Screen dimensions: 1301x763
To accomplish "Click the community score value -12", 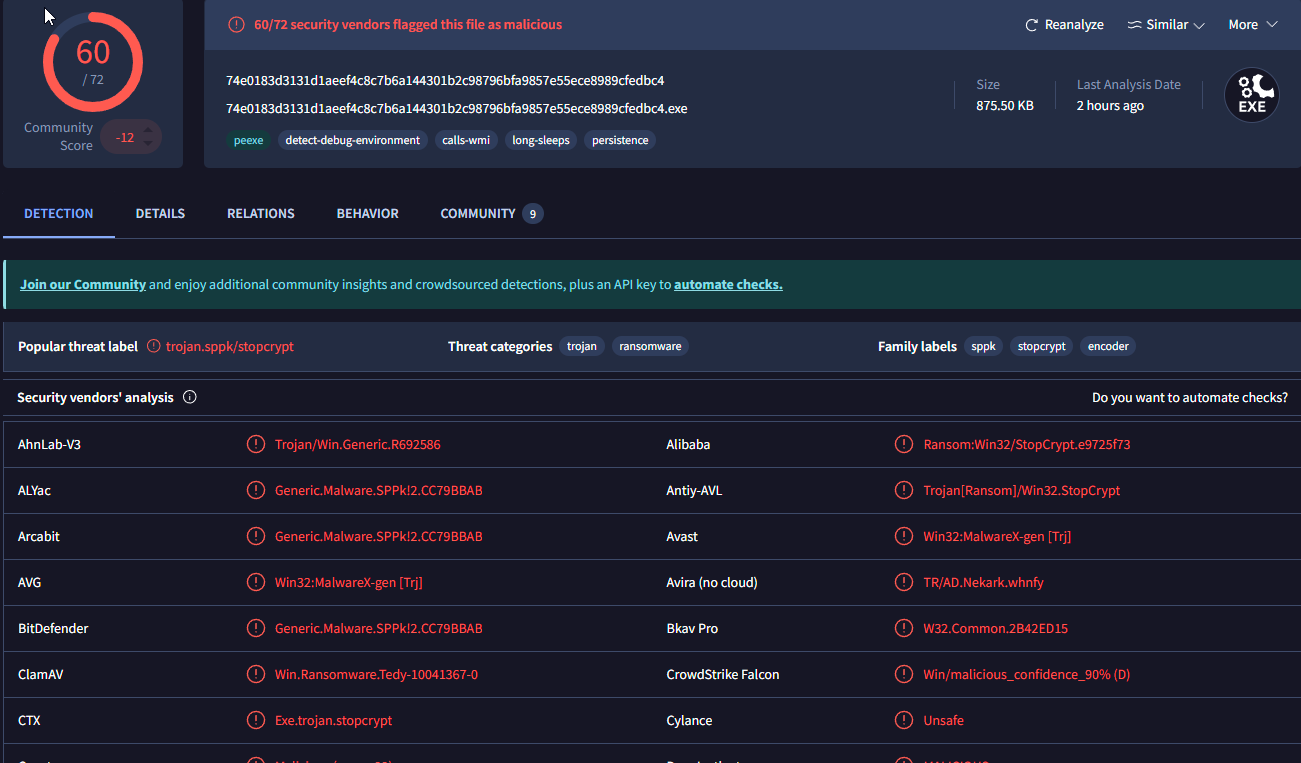I will click(125, 137).
